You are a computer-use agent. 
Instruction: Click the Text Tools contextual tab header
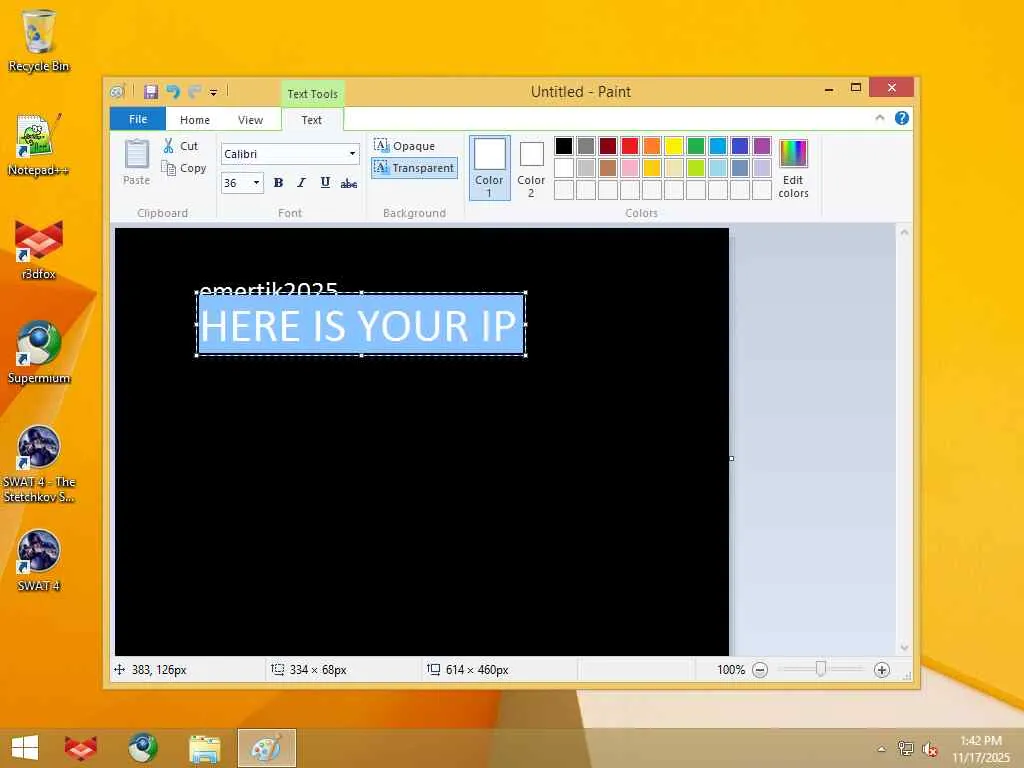point(313,94)
